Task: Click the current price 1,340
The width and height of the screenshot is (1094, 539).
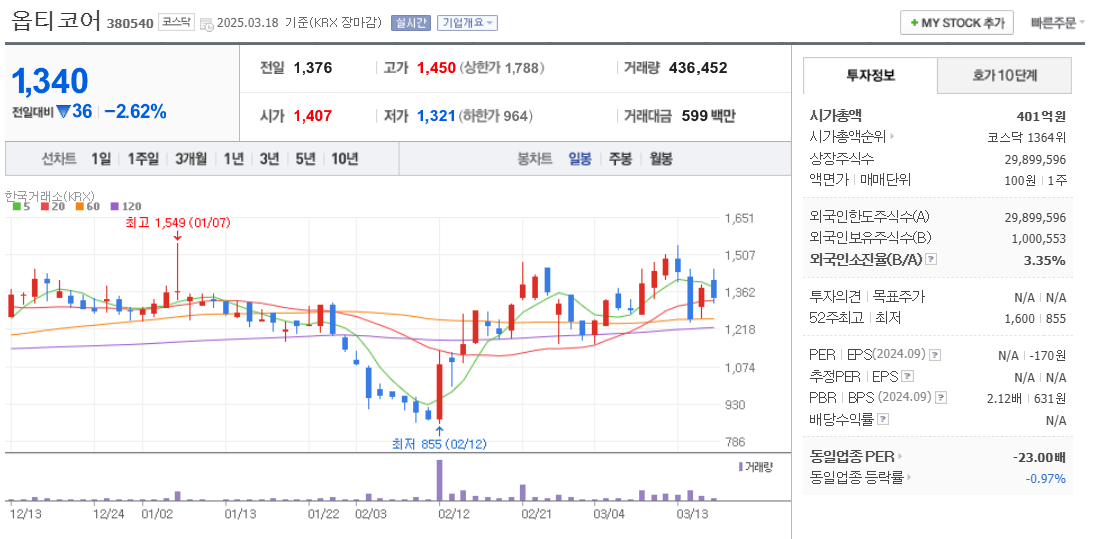Action: [x=50, y=82]
